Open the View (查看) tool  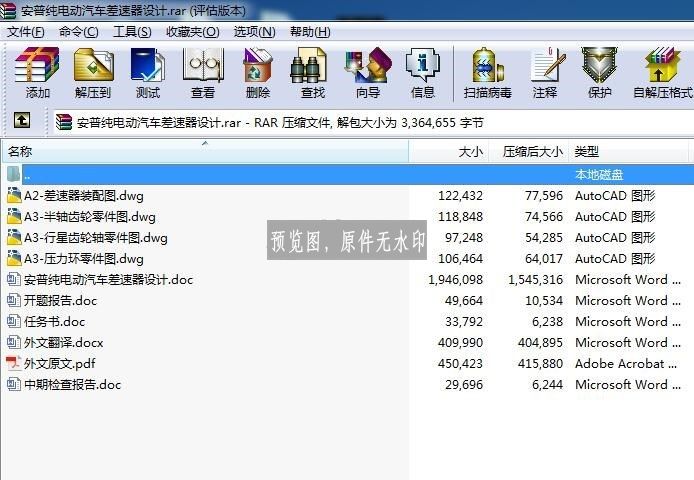[x=203, y=65]
